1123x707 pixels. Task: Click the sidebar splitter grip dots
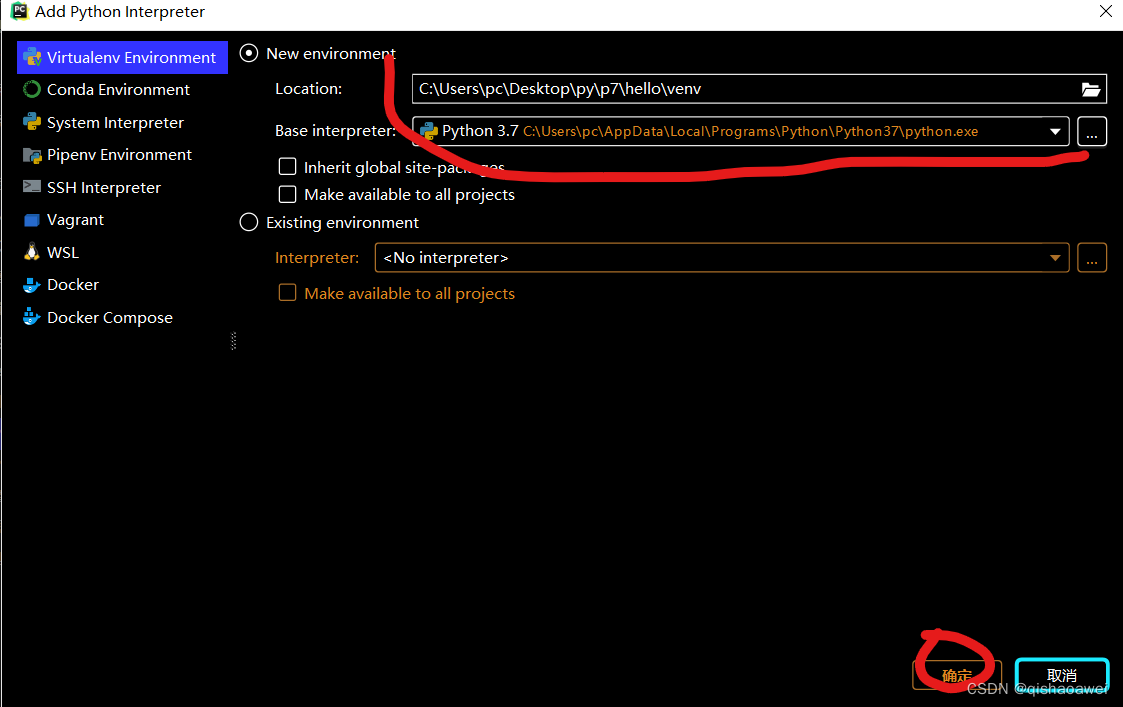click(233, 341)
